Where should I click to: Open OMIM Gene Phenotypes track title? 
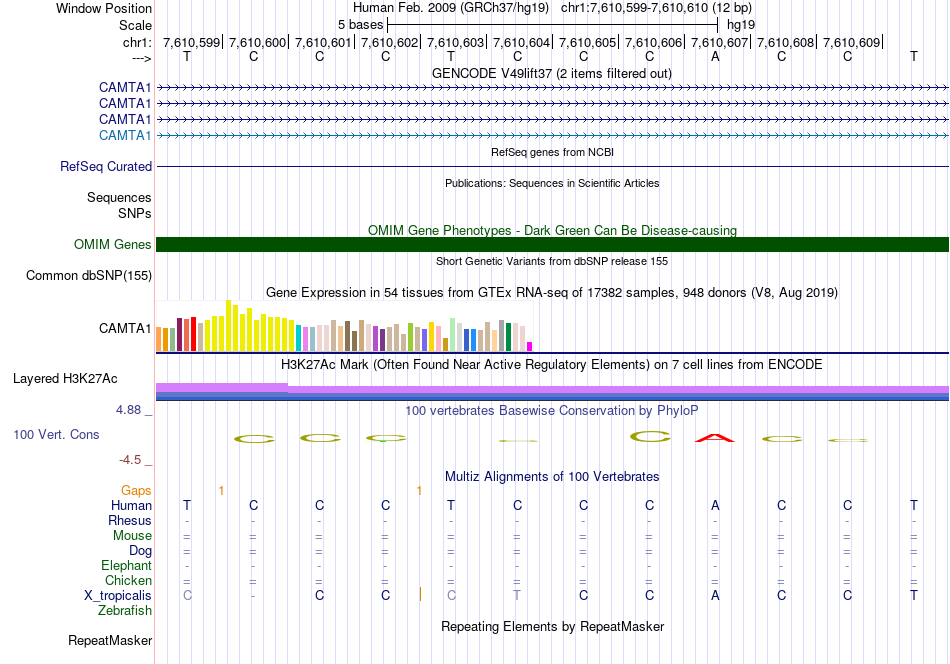point(552,230)
